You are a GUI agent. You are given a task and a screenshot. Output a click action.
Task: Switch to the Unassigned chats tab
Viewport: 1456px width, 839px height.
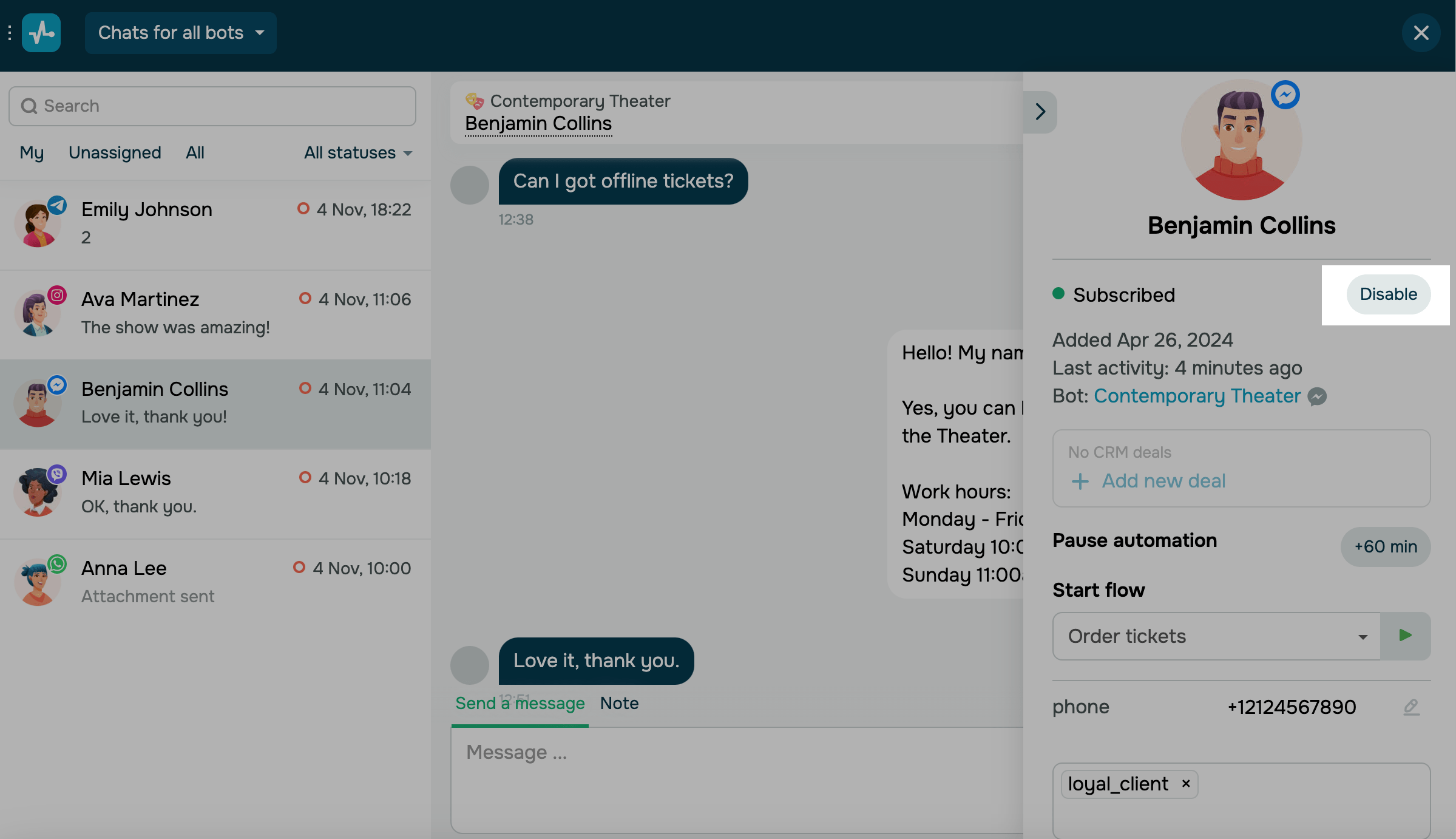click(x=115, y=153)
